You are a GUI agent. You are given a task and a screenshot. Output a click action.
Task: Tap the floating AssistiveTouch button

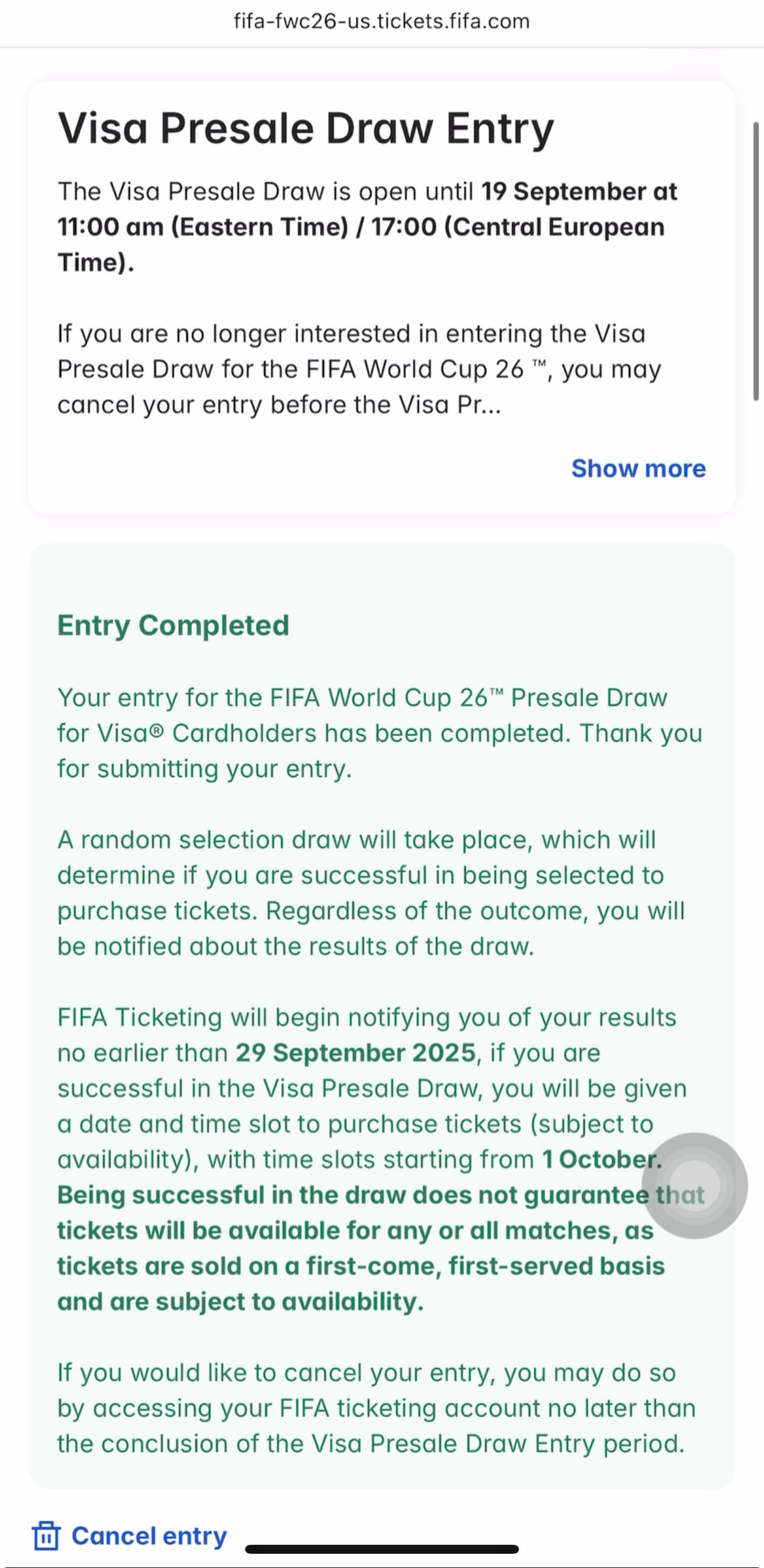point(694,1185)
